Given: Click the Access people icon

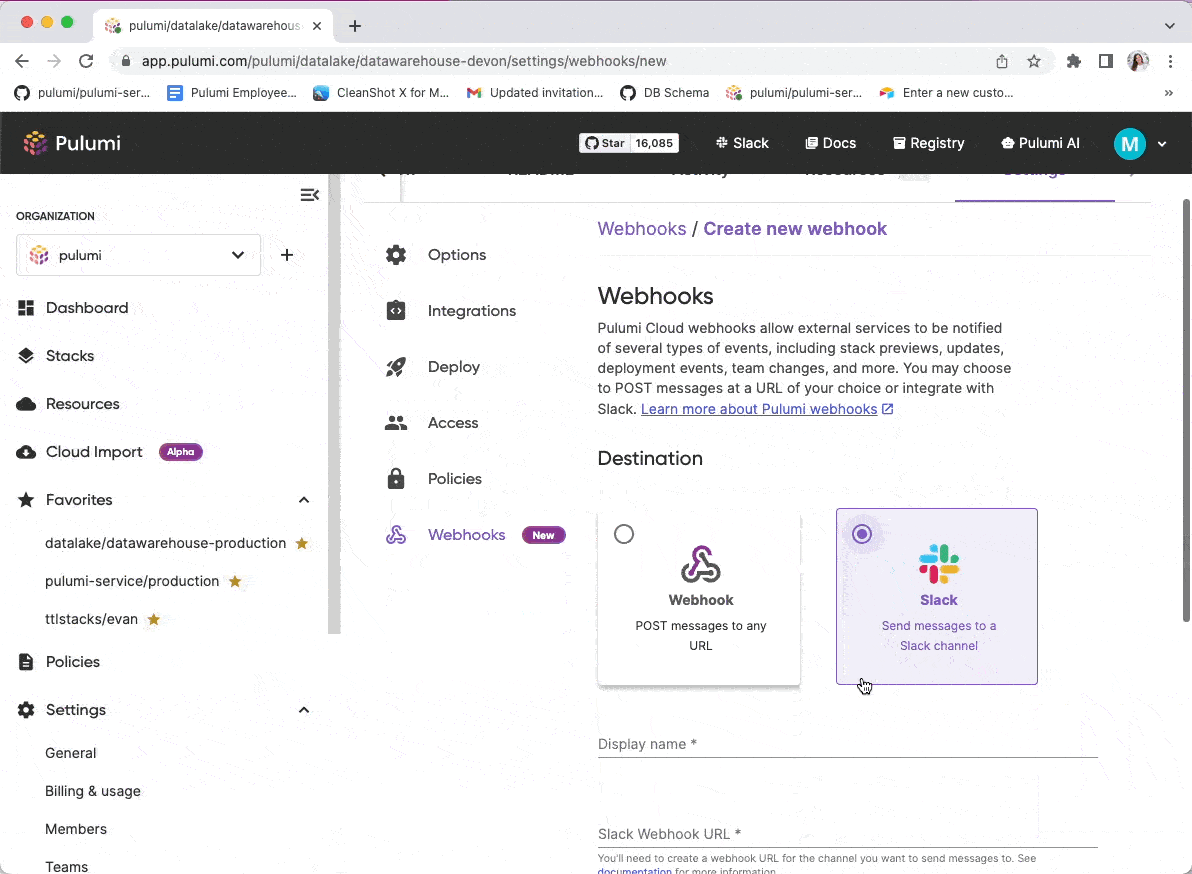Looking at the screenshot, I should coord(396,423).
